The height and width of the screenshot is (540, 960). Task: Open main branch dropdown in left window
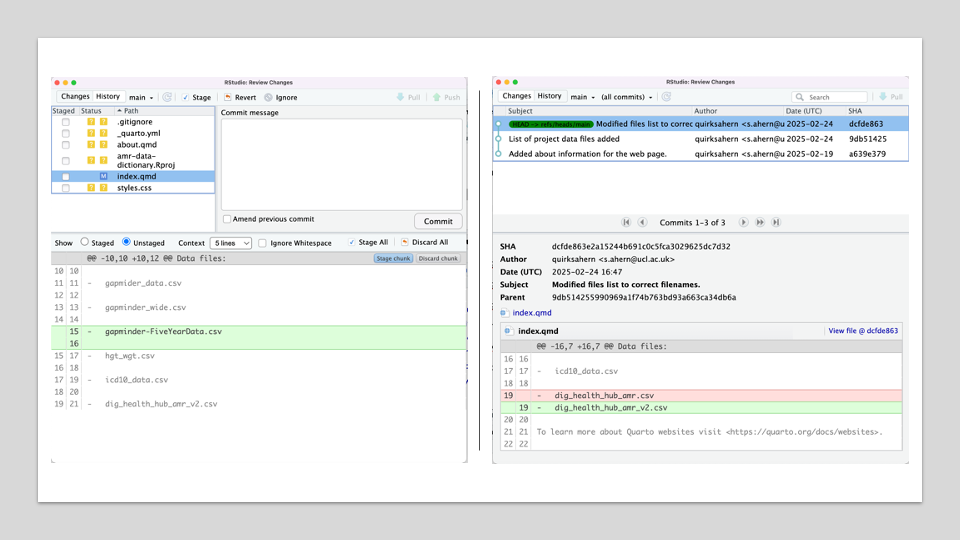coord(141,97)
